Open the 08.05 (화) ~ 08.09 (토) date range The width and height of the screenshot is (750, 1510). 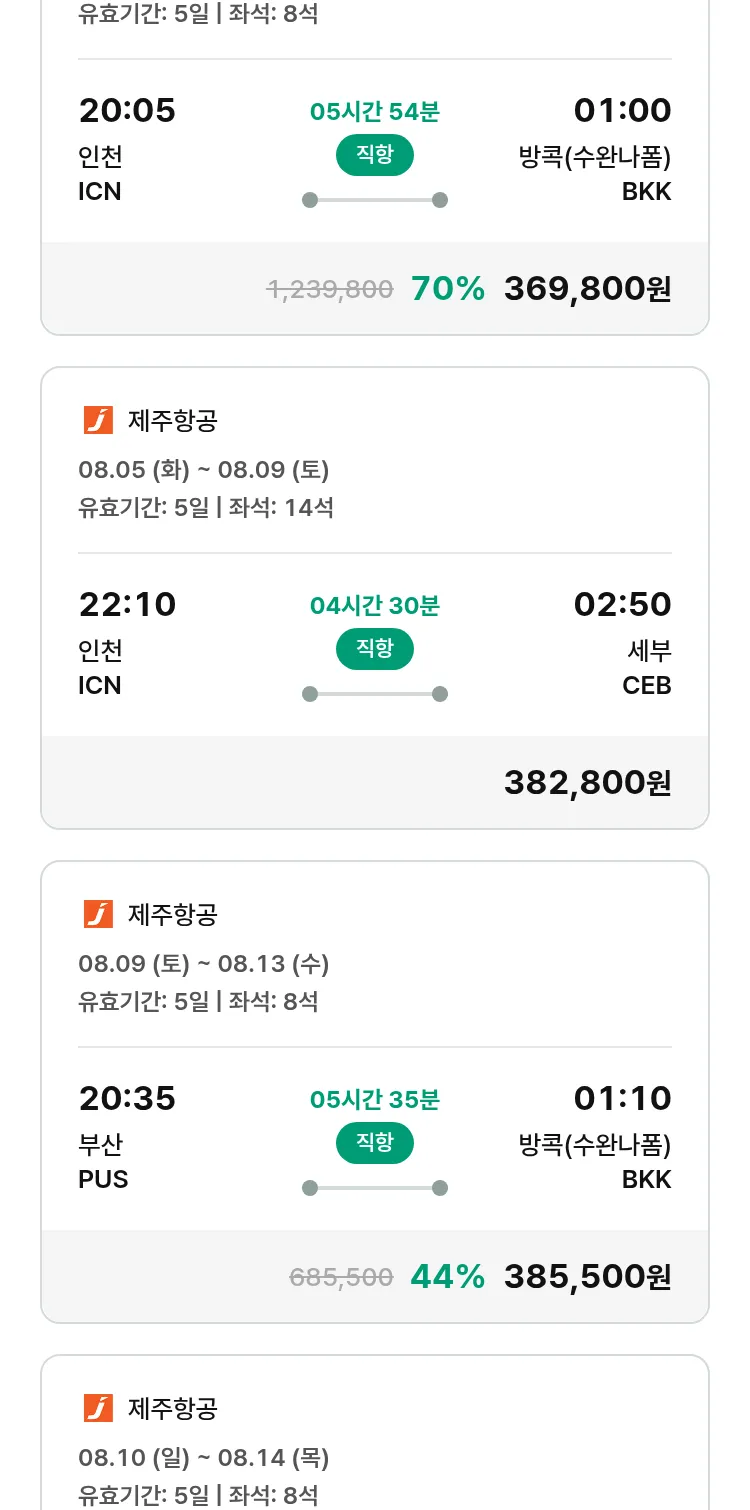204,469
